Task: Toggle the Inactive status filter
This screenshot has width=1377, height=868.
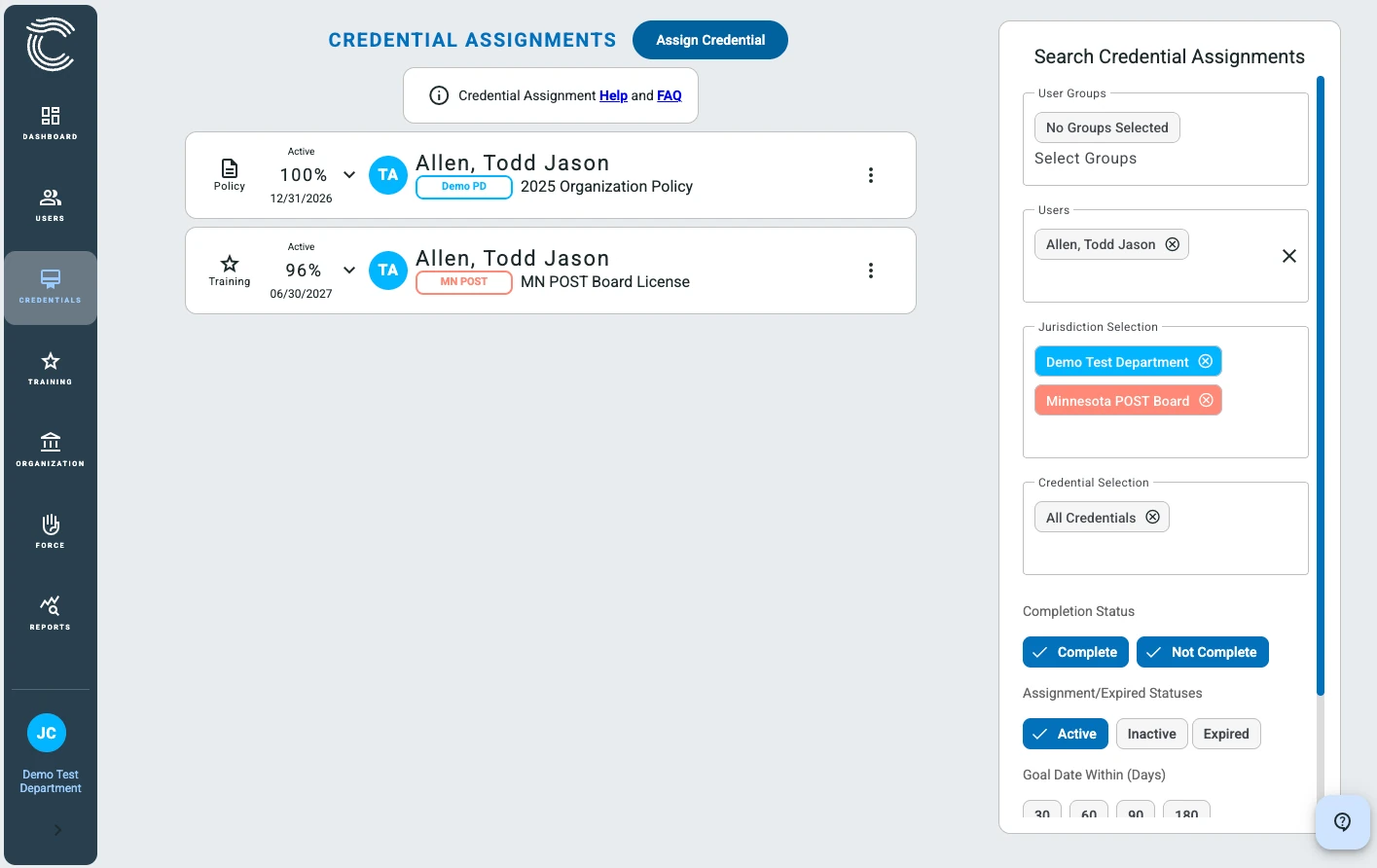Action: [x=1152, y=734]
